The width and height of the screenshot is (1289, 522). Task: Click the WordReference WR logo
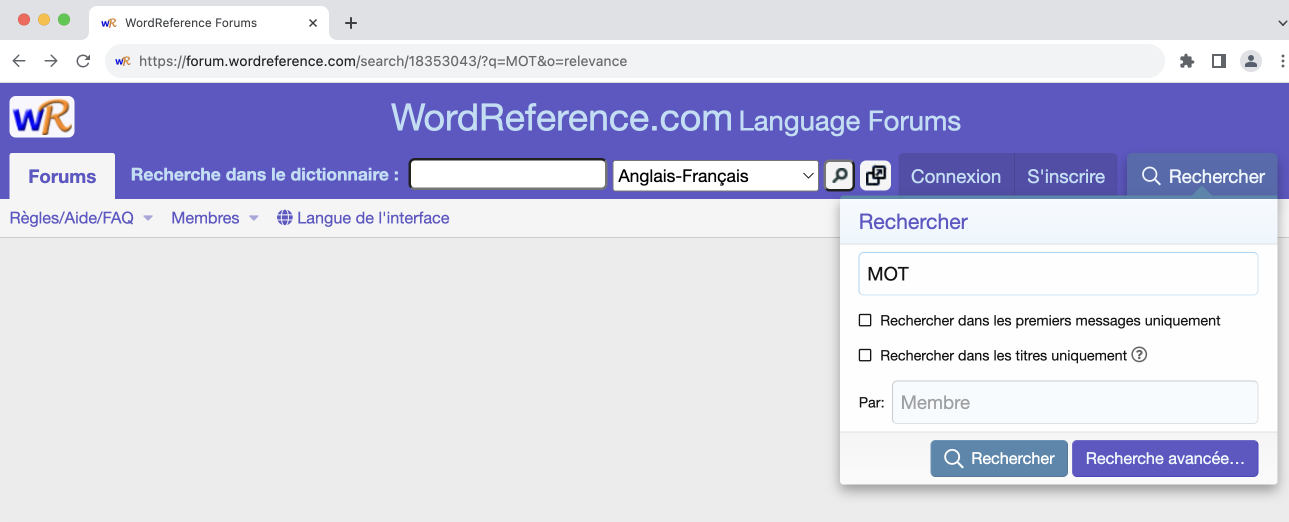coord(42,117)
